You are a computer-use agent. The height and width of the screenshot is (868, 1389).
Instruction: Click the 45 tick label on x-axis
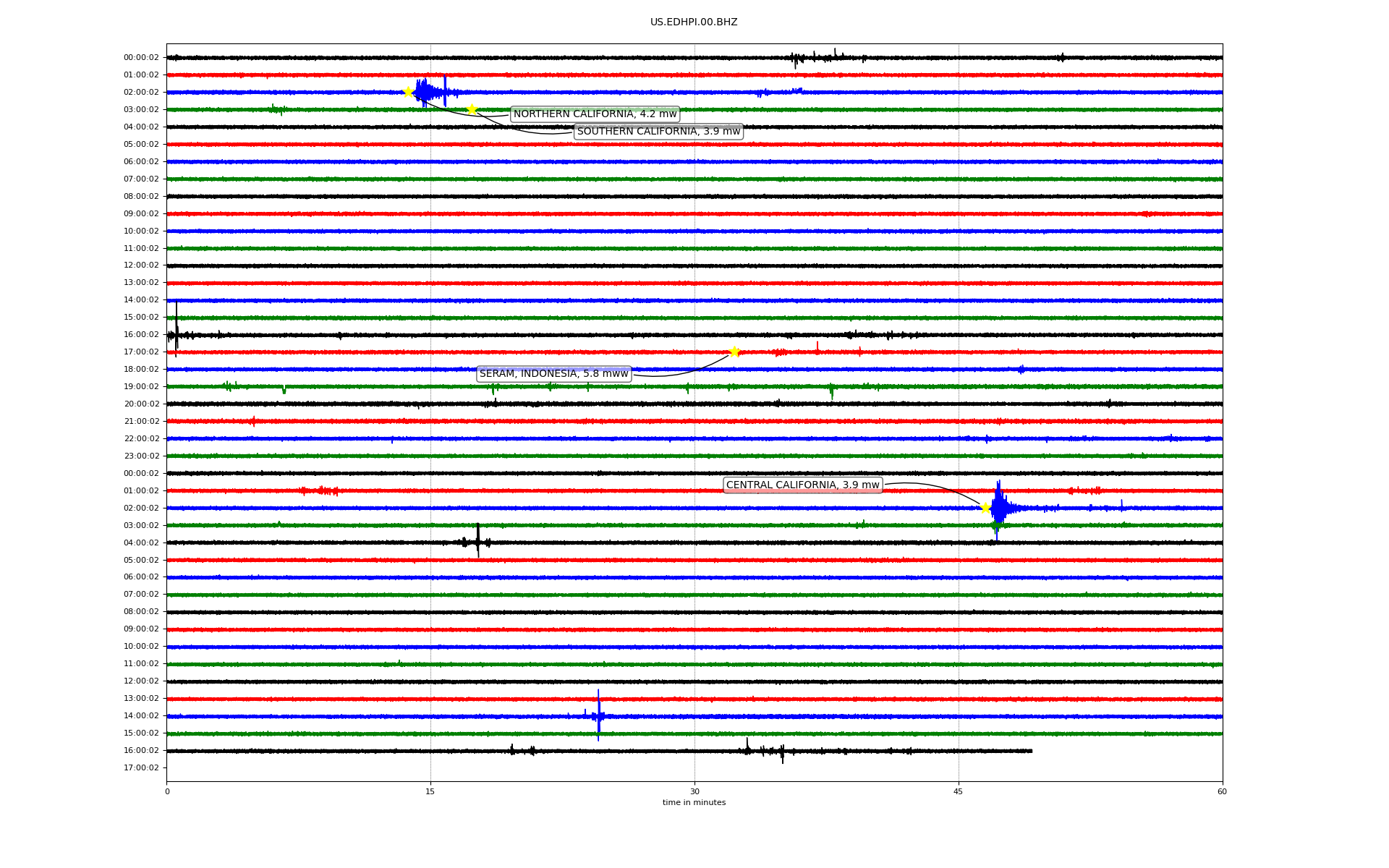pyautogui.click(x=958, y=791)
